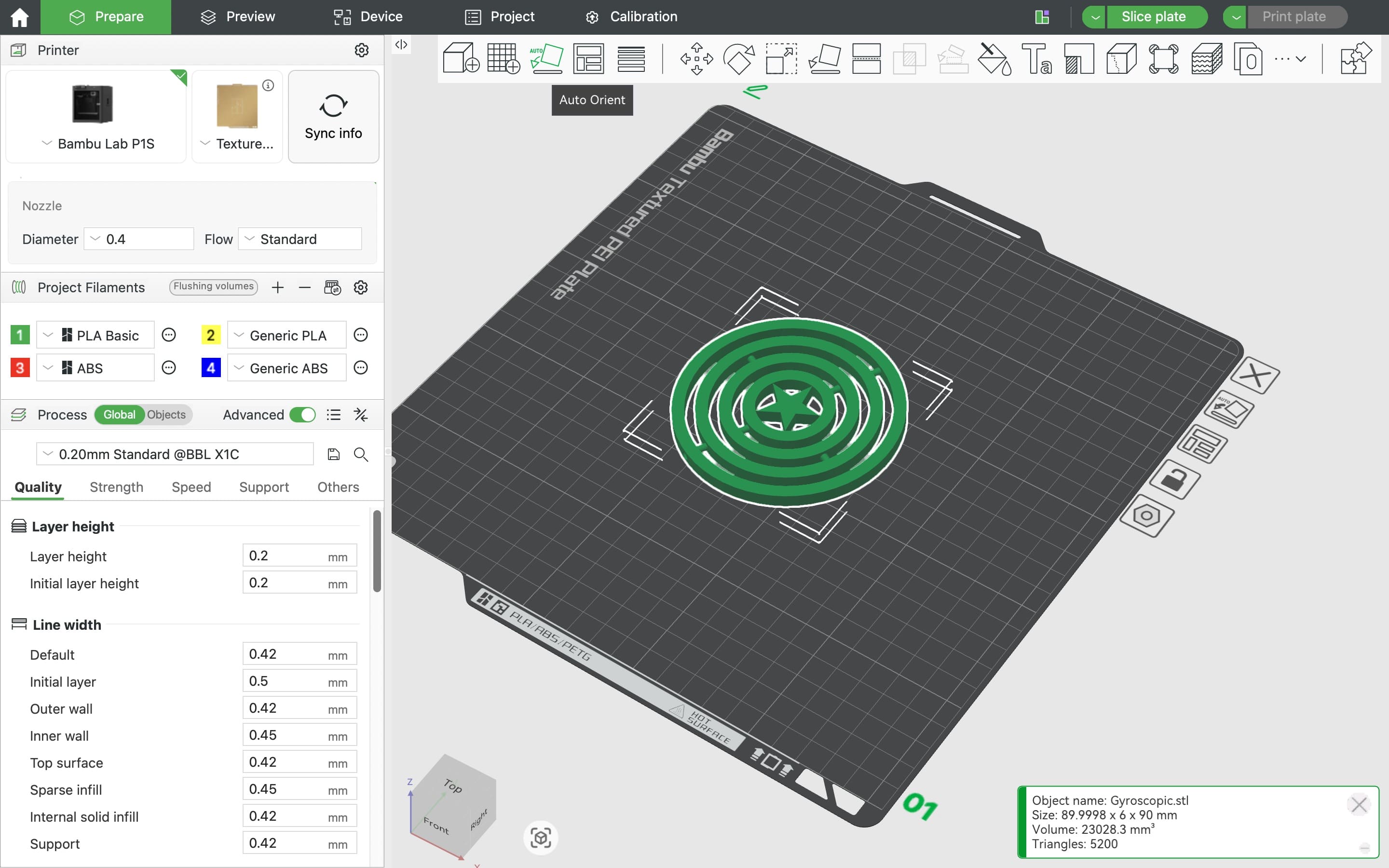Open the 0.20mm Standard process preset dropdown
The width and height of the screenshot is (1389, 868).
[x=175, y=454]
